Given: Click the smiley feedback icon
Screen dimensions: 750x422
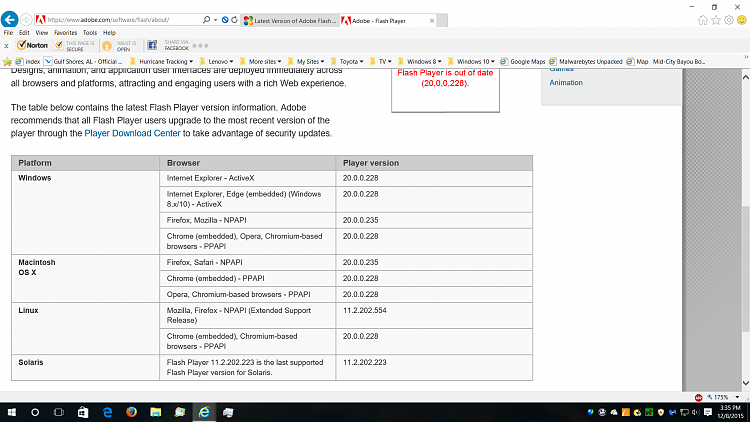Looking at the screenshot, I should [742, 20].
